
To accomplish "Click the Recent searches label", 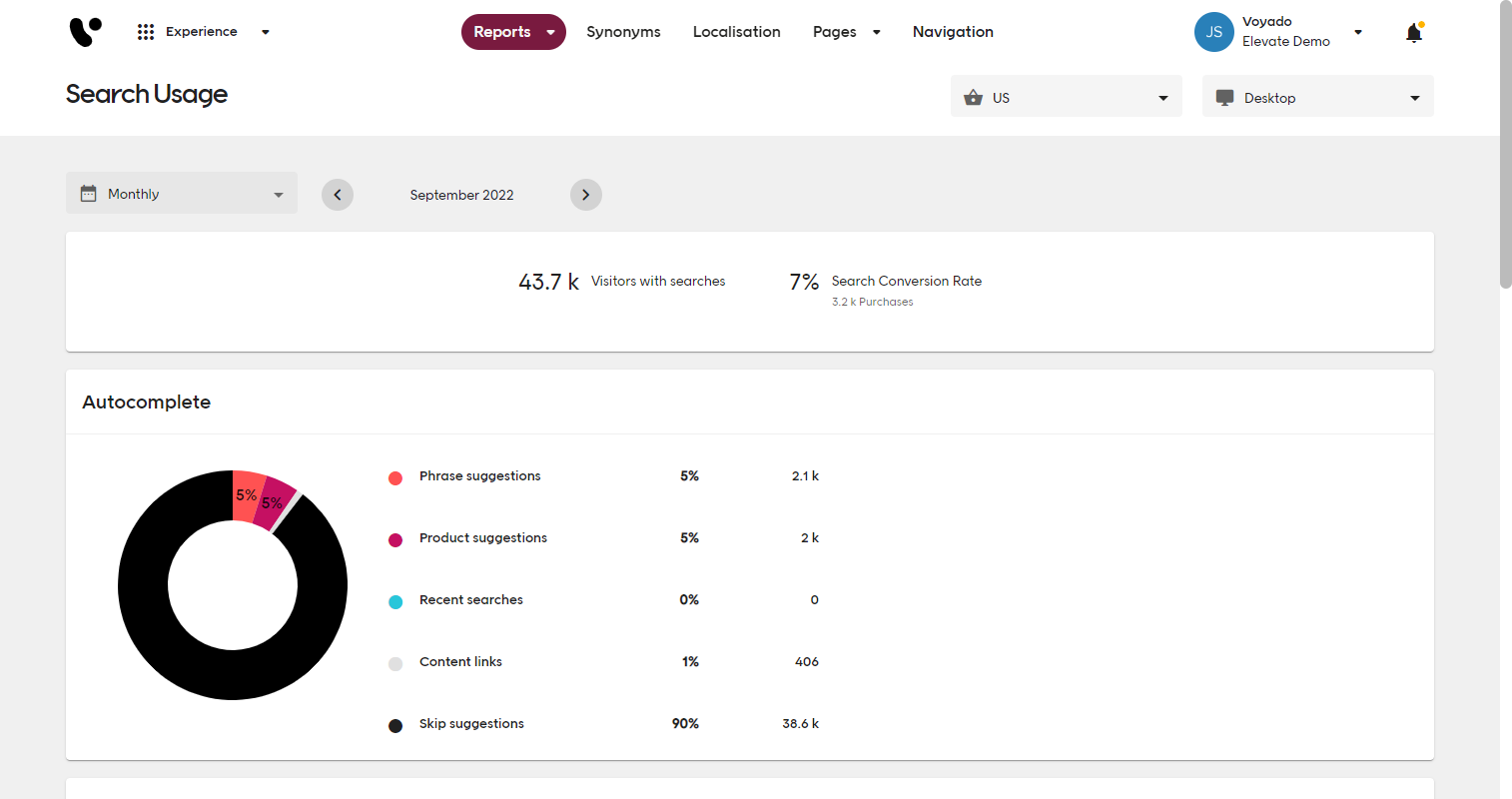I will (x=471, y=600).
